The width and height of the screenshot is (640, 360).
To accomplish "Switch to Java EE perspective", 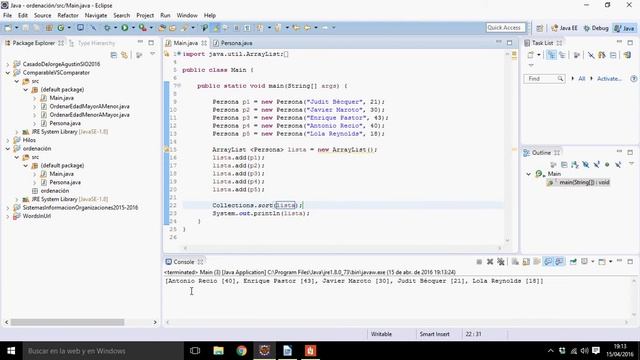I will [x=564, y=28].
